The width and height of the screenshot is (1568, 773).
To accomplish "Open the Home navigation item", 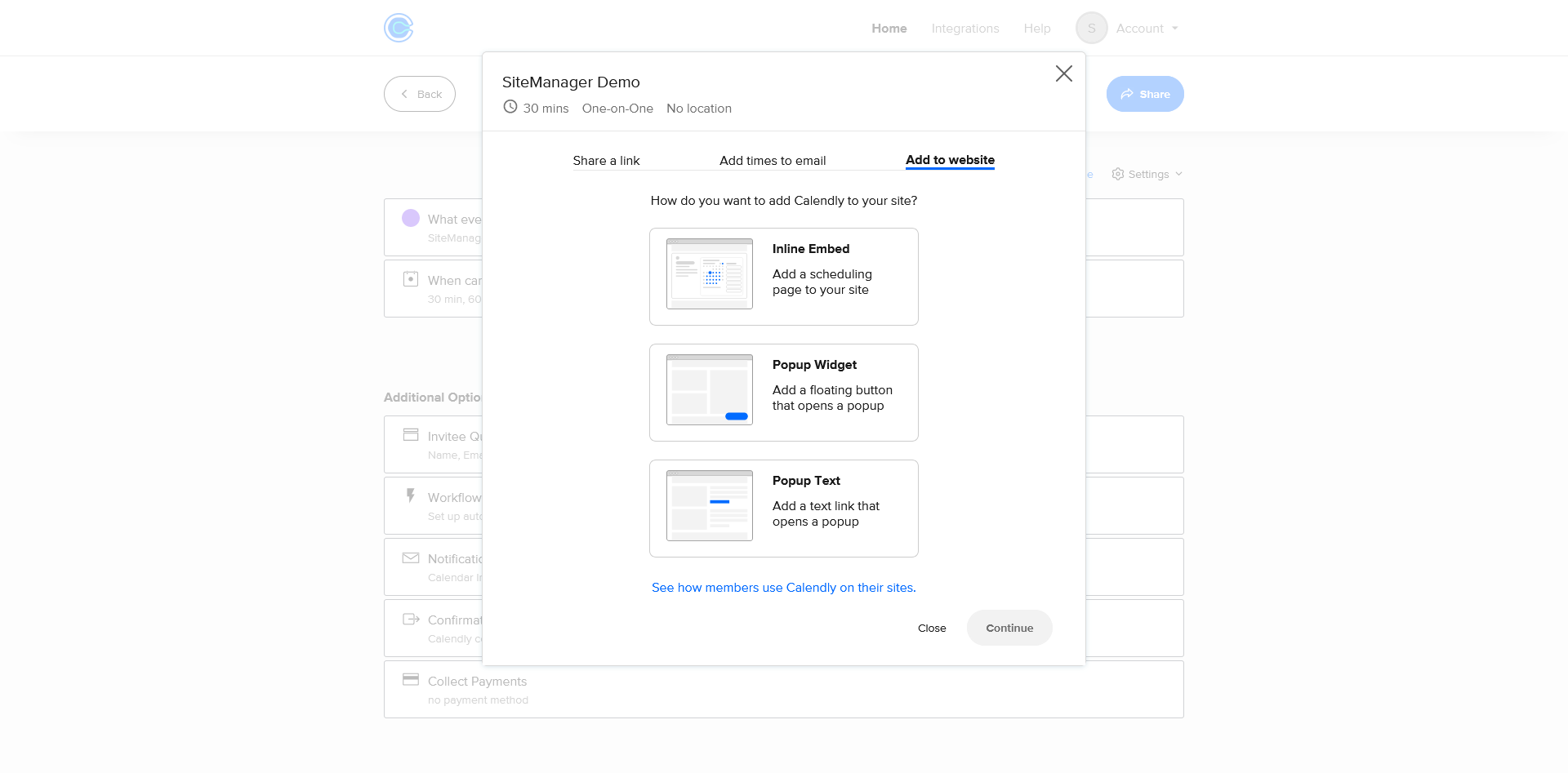I will [x=889, y=29].
